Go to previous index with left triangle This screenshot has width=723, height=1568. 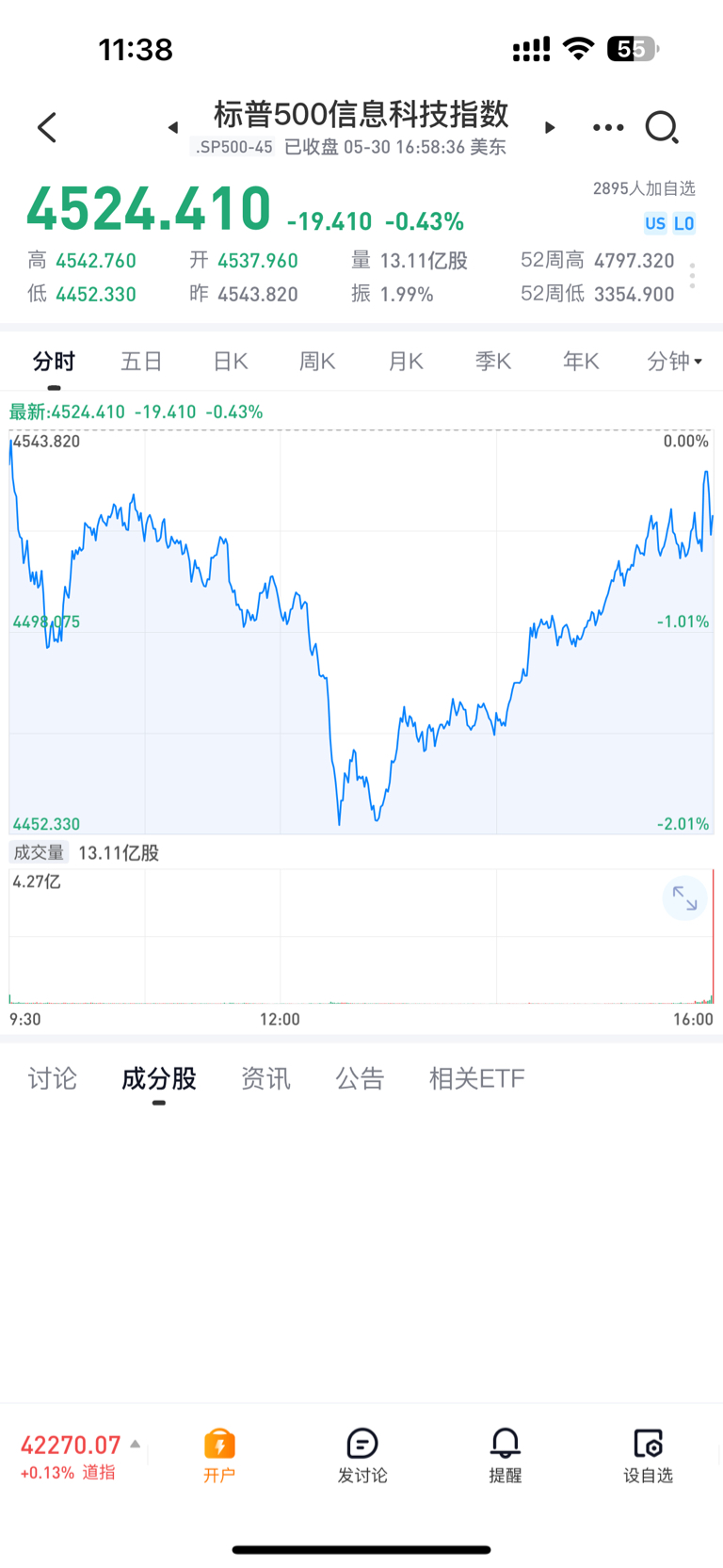pos(173,127)
